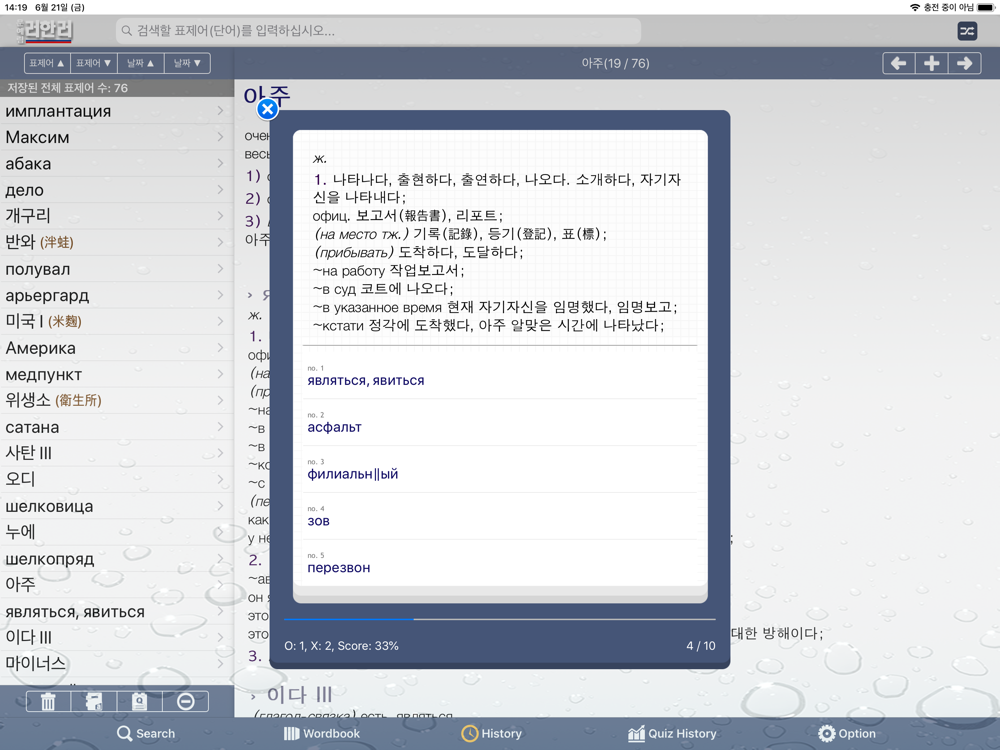Click the quiz card icon marked Q
The width and height of the screenshot is (1000, 750).
click(139, 701)
